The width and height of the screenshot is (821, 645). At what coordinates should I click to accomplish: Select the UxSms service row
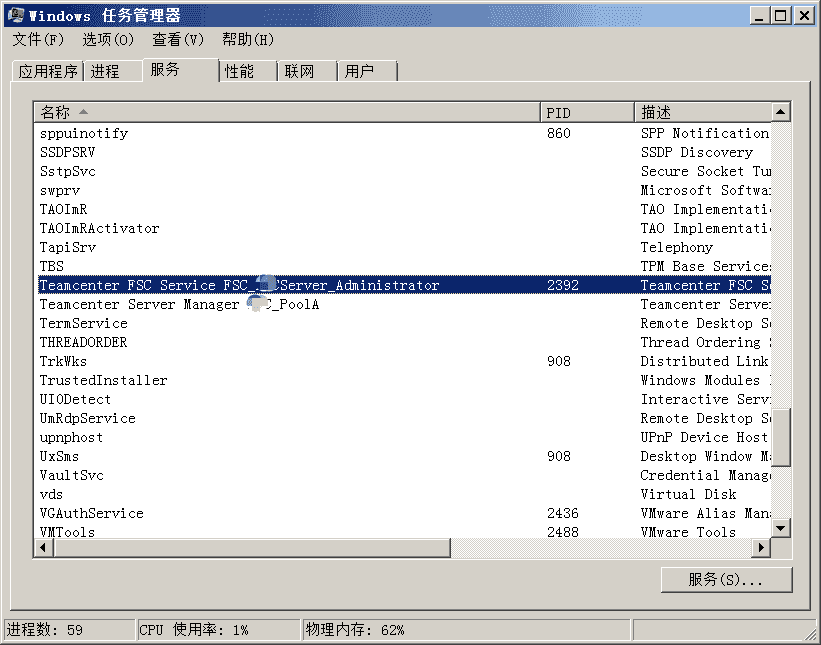[x=403, y=457]
